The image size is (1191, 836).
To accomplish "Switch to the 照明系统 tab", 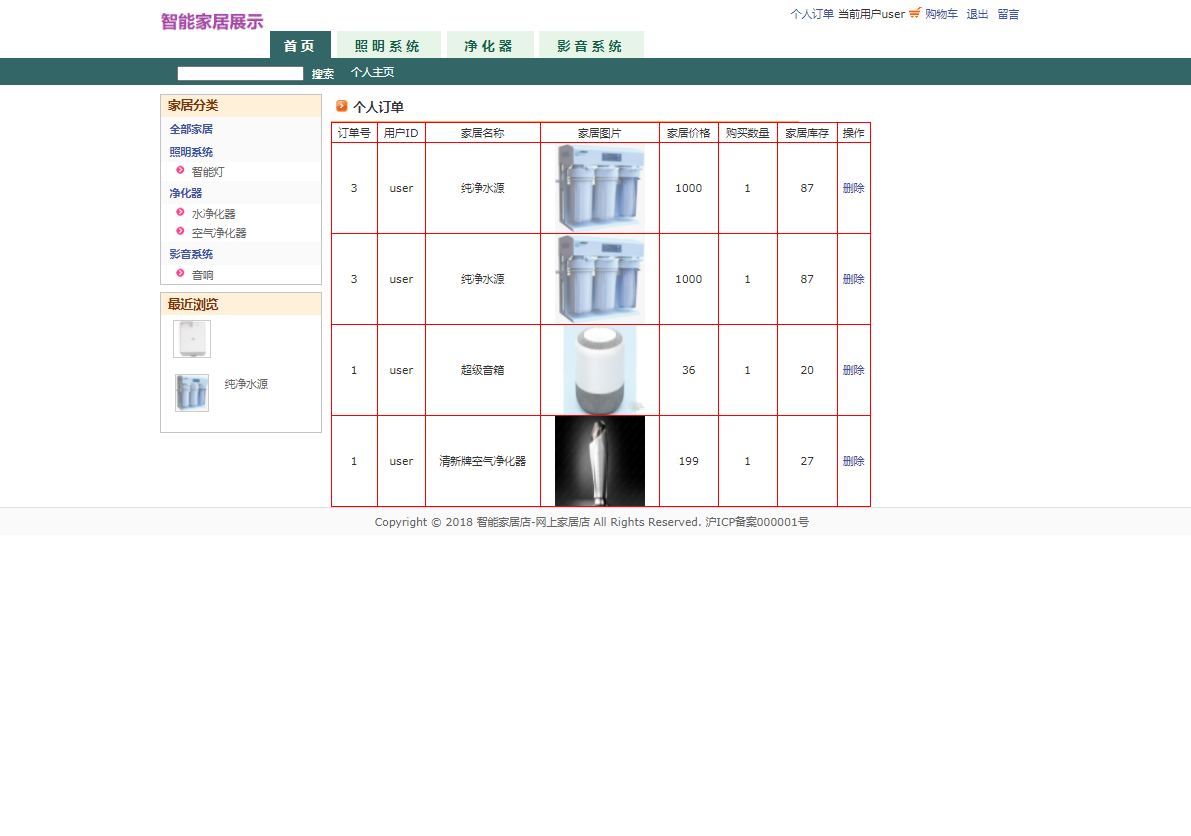I will 388,45.
